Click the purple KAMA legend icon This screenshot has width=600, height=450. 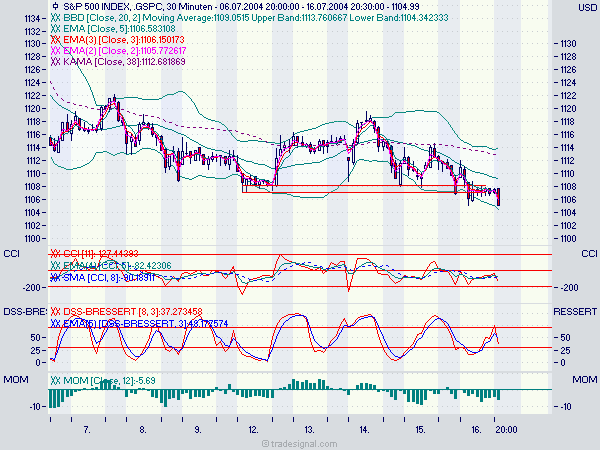55,62
